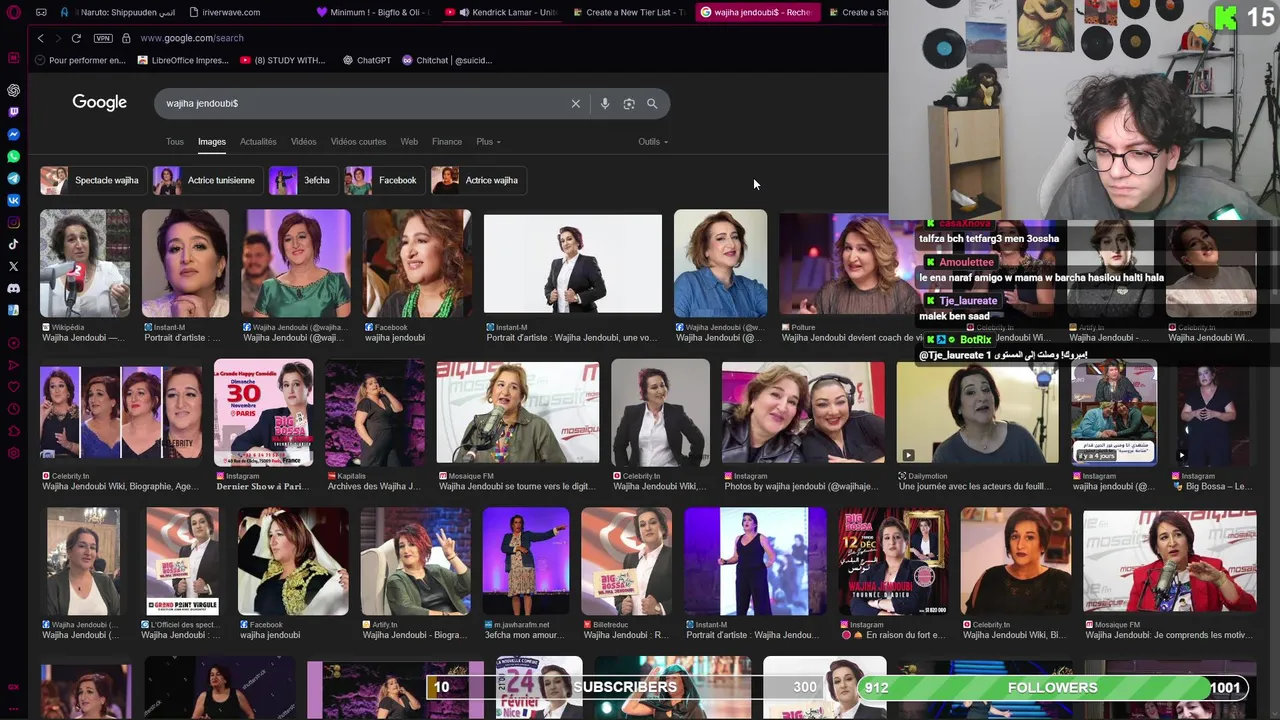
Task: Open the m.jawharafm.net 3efcha mon amour image
Action: [526, 562]
